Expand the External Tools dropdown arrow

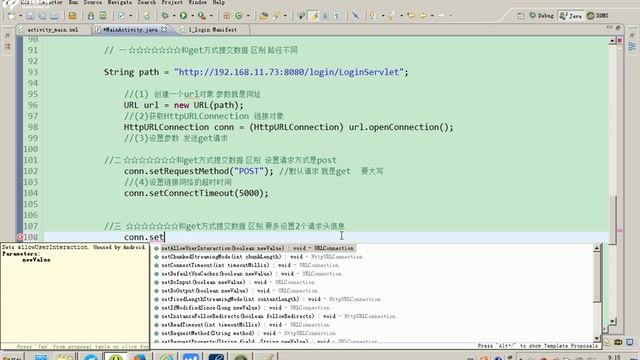tap(211, 16)
